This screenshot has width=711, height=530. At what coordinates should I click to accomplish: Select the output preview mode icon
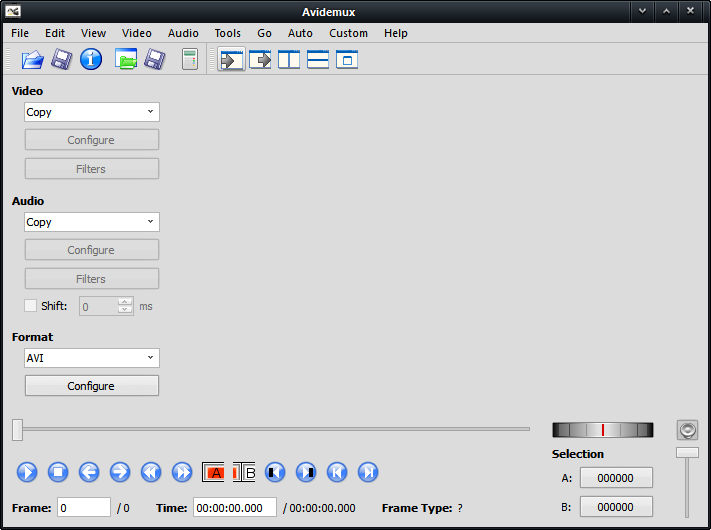click(260, 59)
